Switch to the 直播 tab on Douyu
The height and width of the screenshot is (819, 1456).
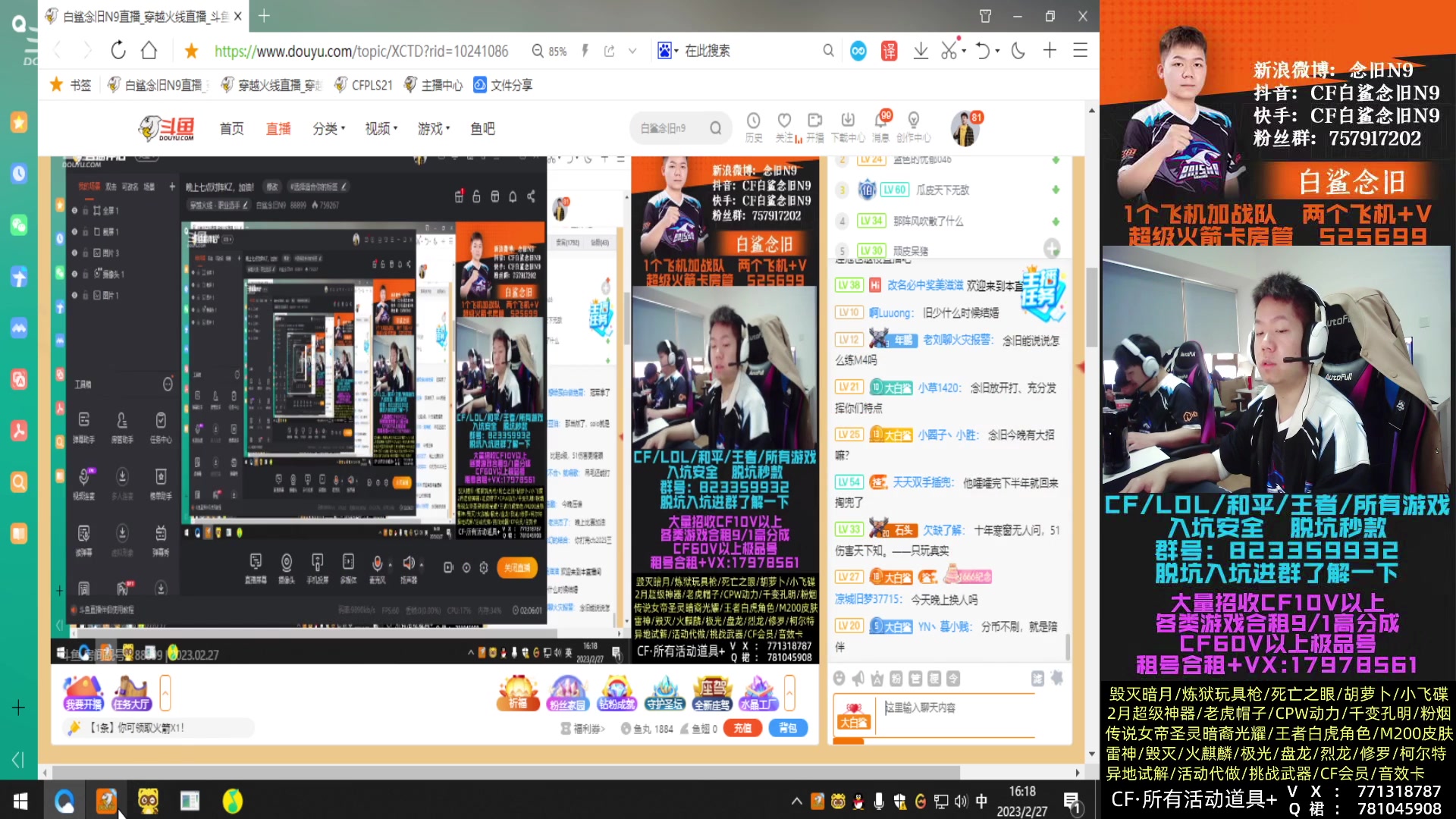click(278, 129)
